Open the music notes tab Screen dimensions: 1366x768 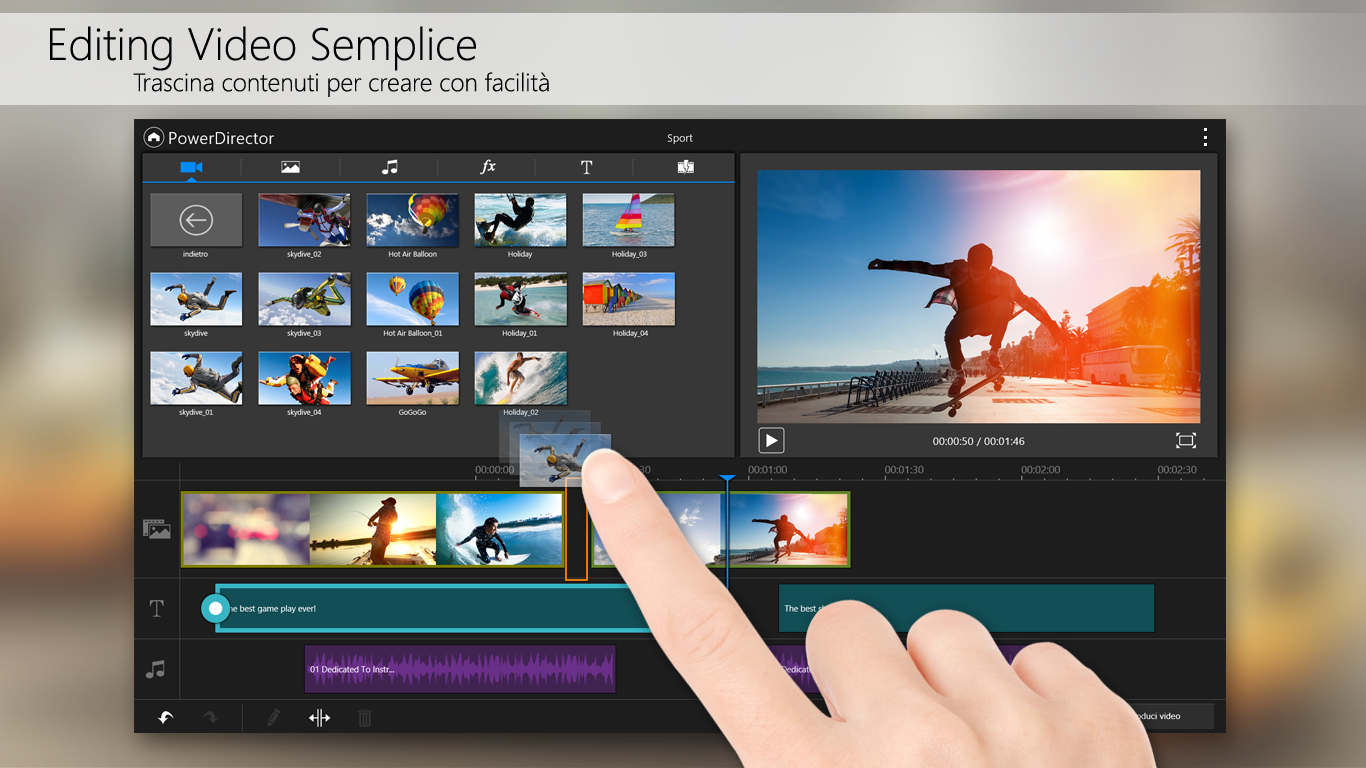390,167
